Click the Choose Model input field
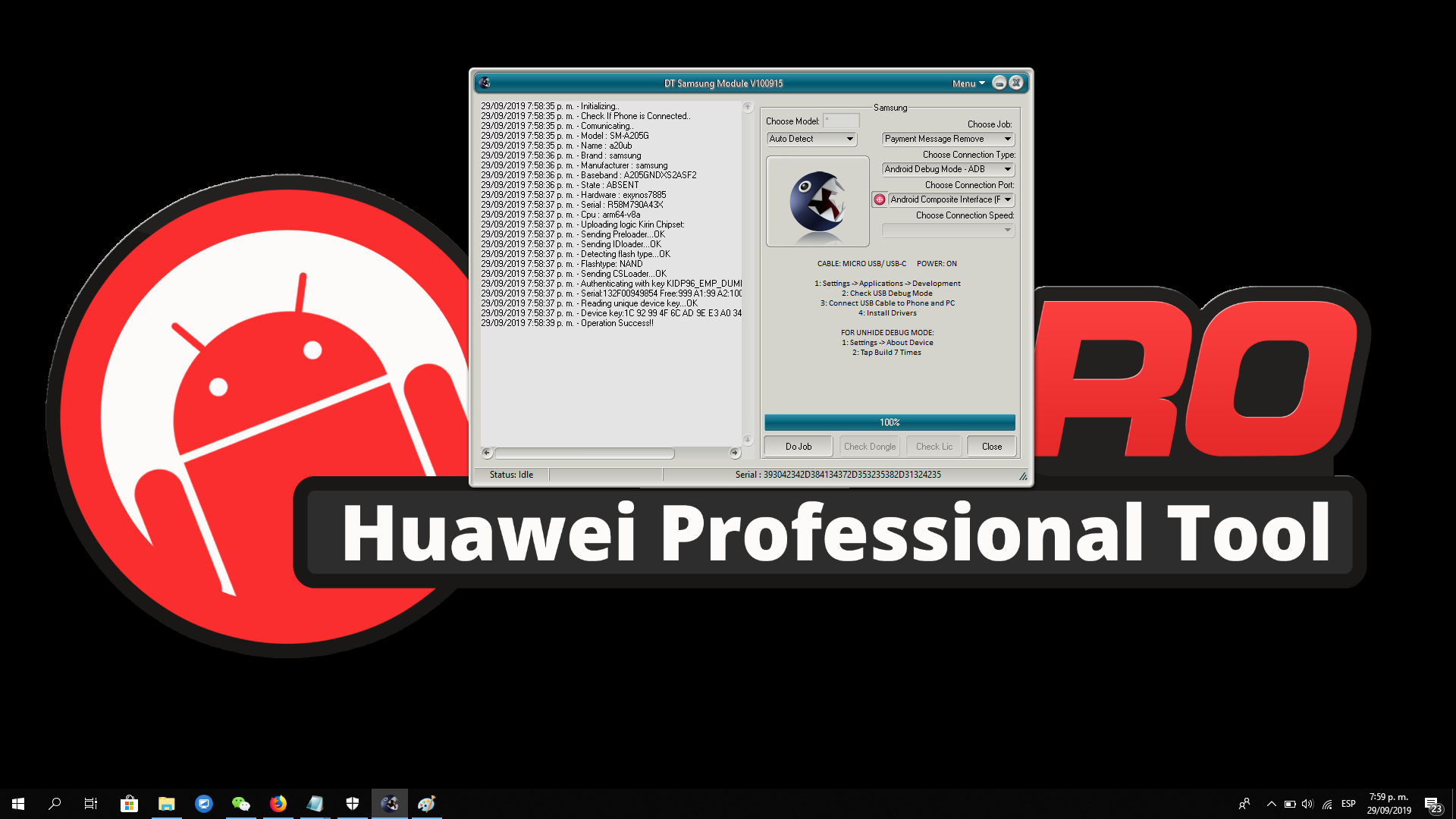This screenshot has height=819, width=1456. coord(841,121)
